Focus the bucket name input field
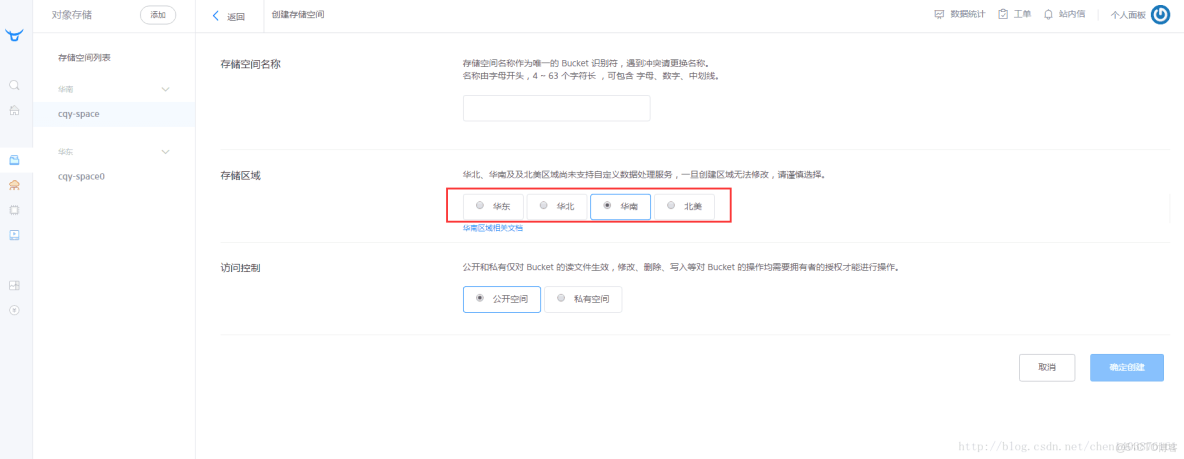1184x459 pixels. (557, 108)
